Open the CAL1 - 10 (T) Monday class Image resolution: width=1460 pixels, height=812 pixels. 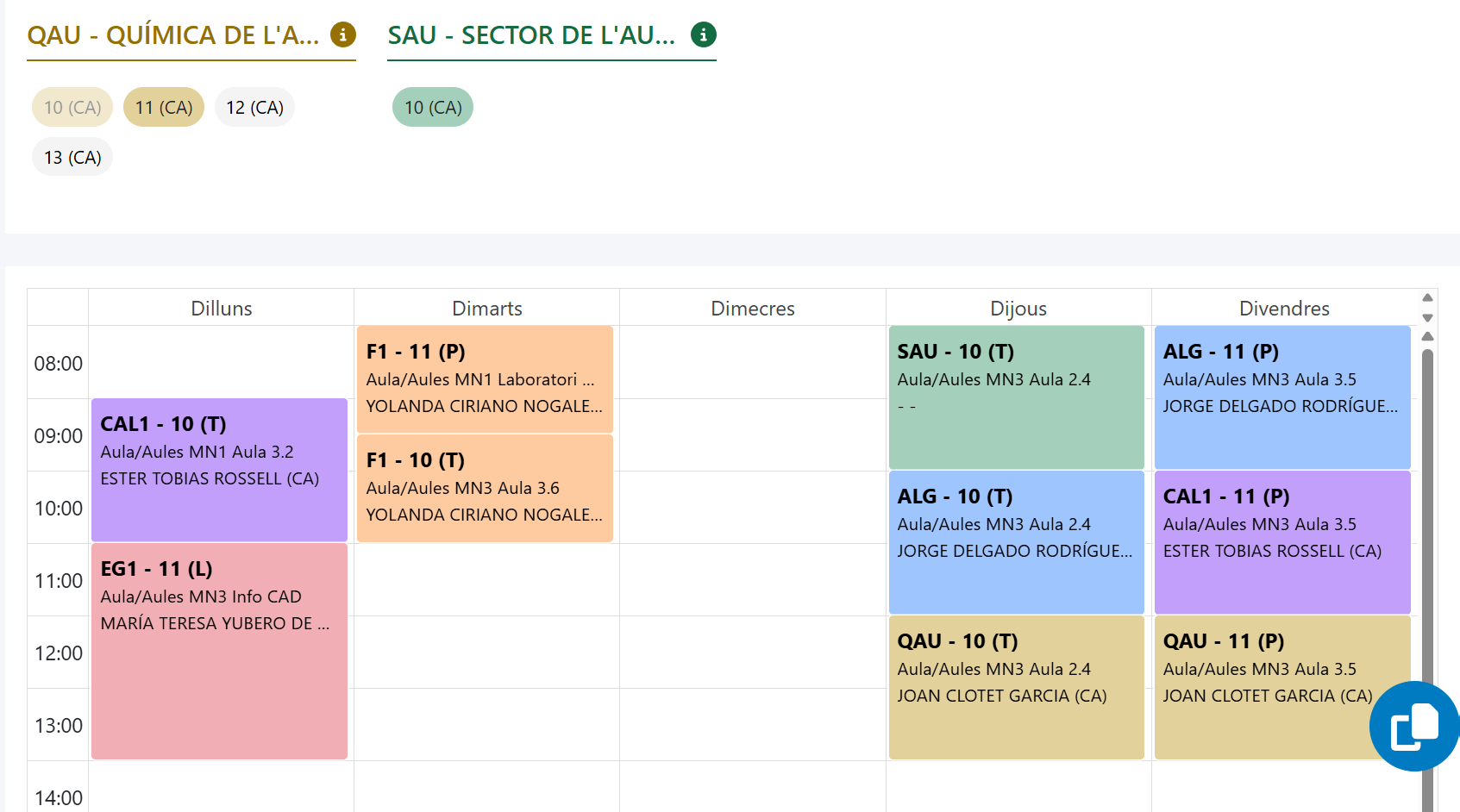(x=219, y=470)
